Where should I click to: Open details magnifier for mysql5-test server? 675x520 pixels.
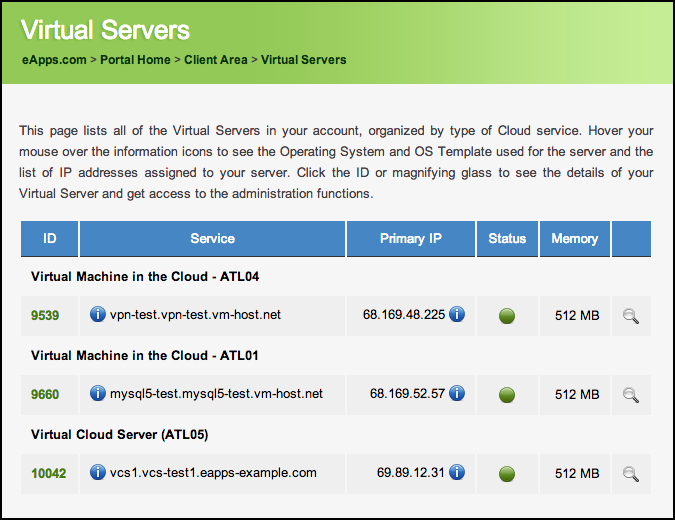tap(630, 395)
